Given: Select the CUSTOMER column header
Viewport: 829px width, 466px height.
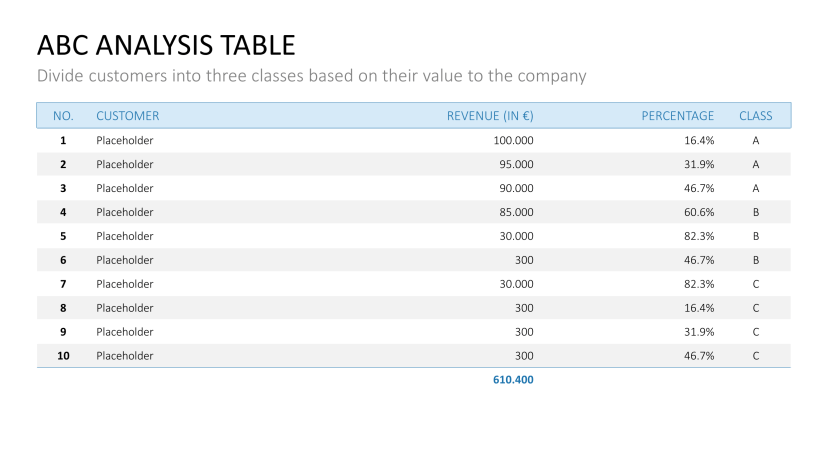Looking at the screenshot, I should (127, 116).
